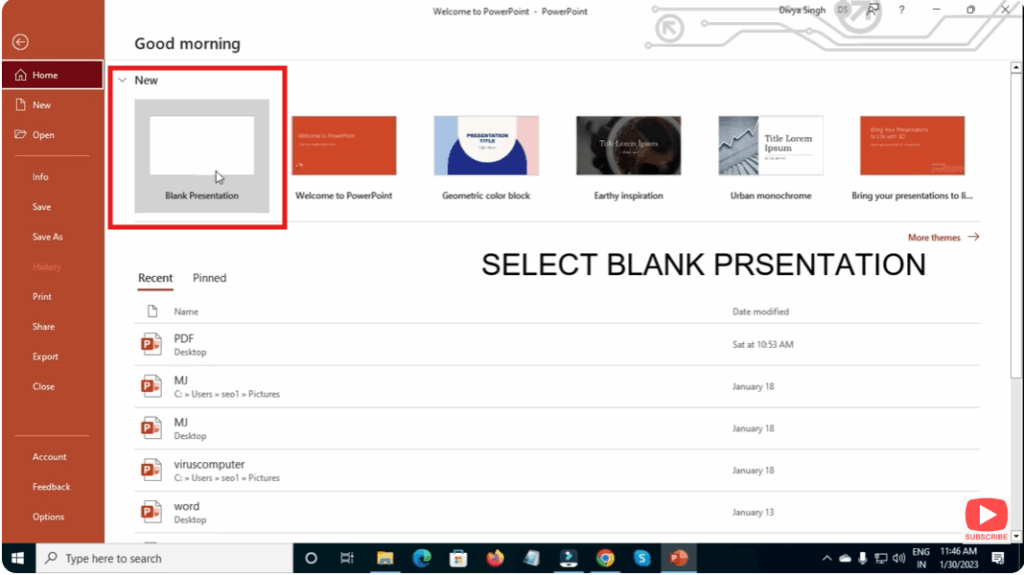Image resolution: width=1024 pixels, height=575 pixels.
Task: Open the notification center icon
Action: [x=998, y=558]
